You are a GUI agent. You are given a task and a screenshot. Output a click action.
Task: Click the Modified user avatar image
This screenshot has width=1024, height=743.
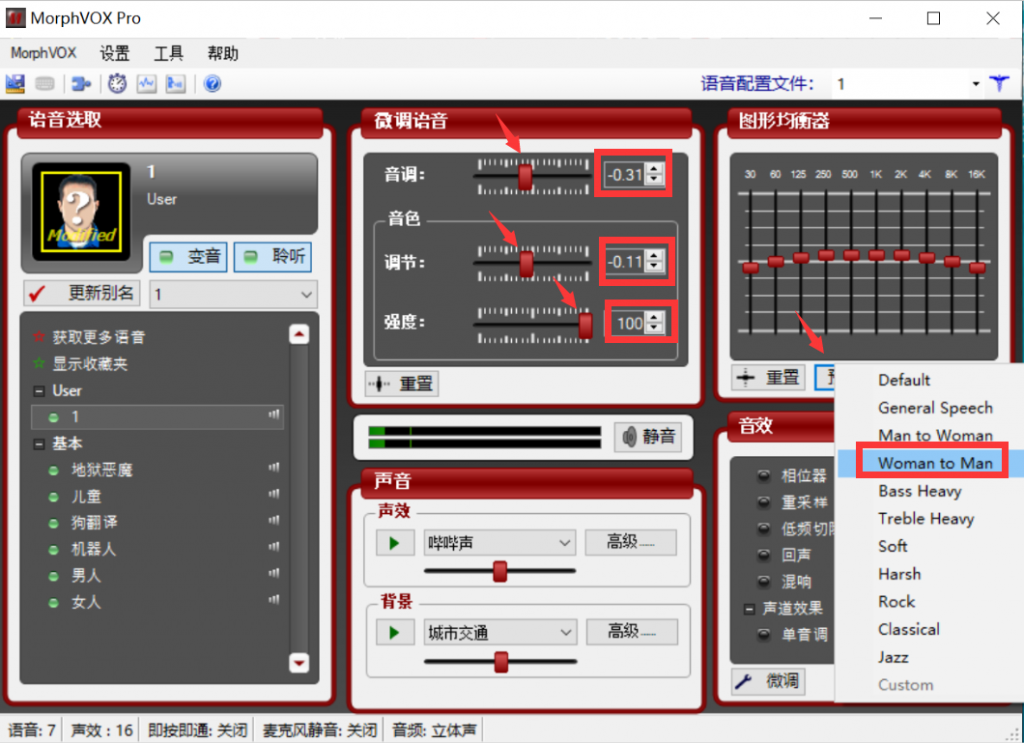point(81,212)
